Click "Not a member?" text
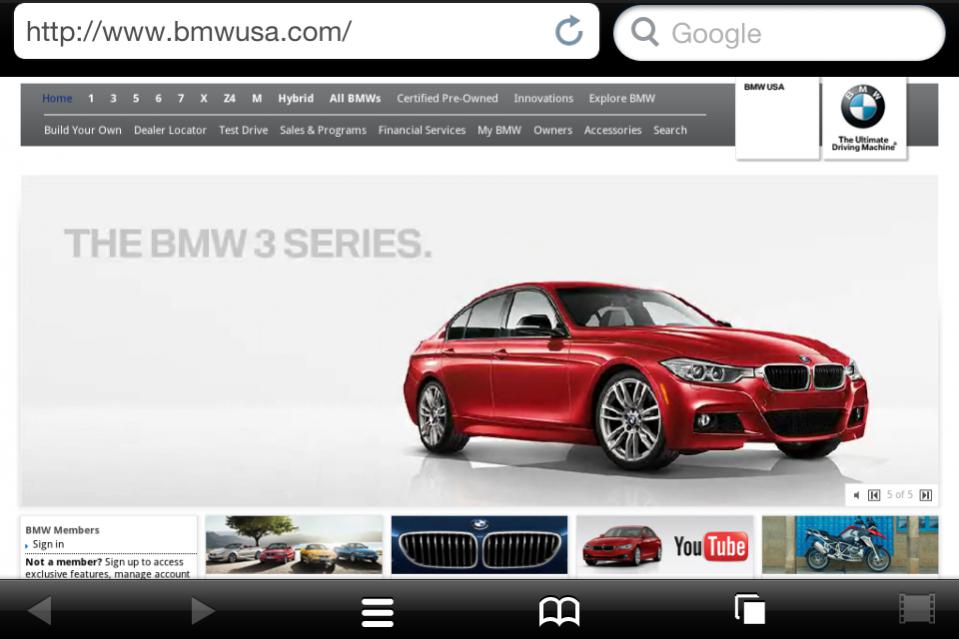The height and width of the screenshot is (639, 959). click(64, 561)
